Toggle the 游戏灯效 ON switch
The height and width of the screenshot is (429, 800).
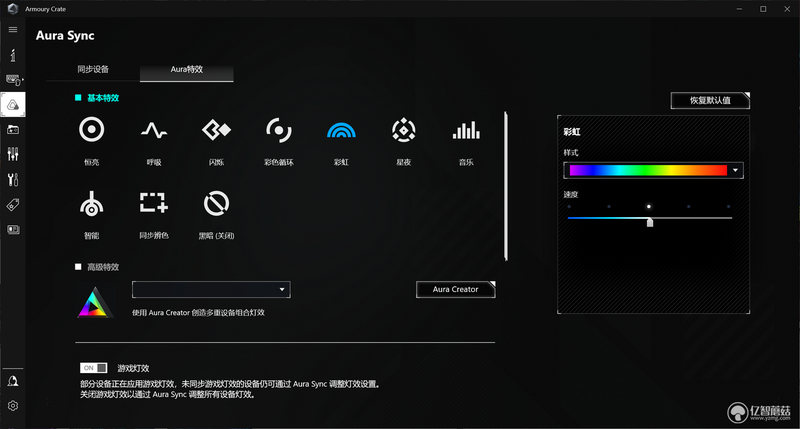click(x=93, y=368)
